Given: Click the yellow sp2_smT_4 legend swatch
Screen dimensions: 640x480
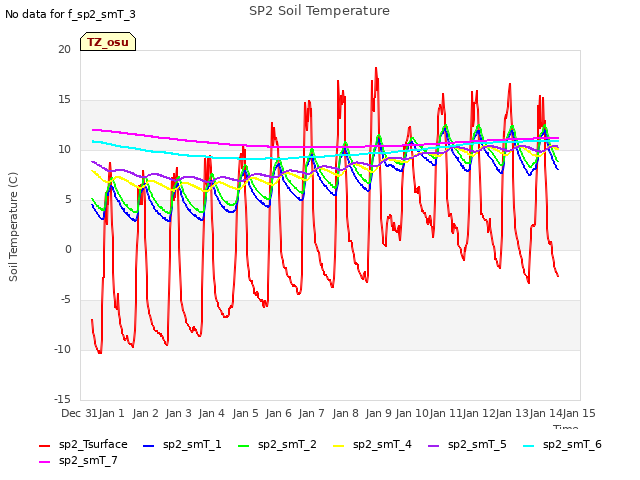Looking at the screenshot, I should (339, 446).
